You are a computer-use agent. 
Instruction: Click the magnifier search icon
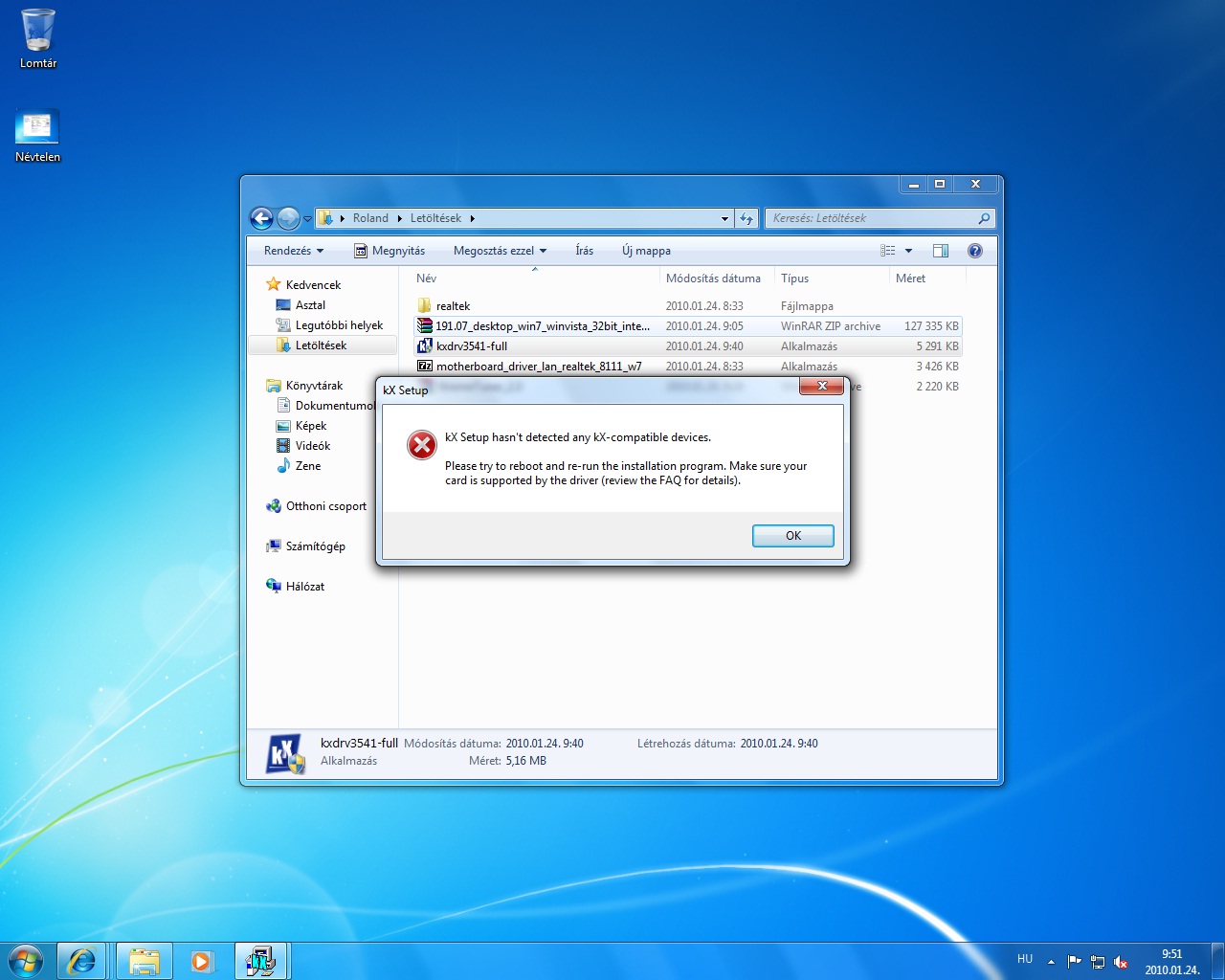[984, 218]
